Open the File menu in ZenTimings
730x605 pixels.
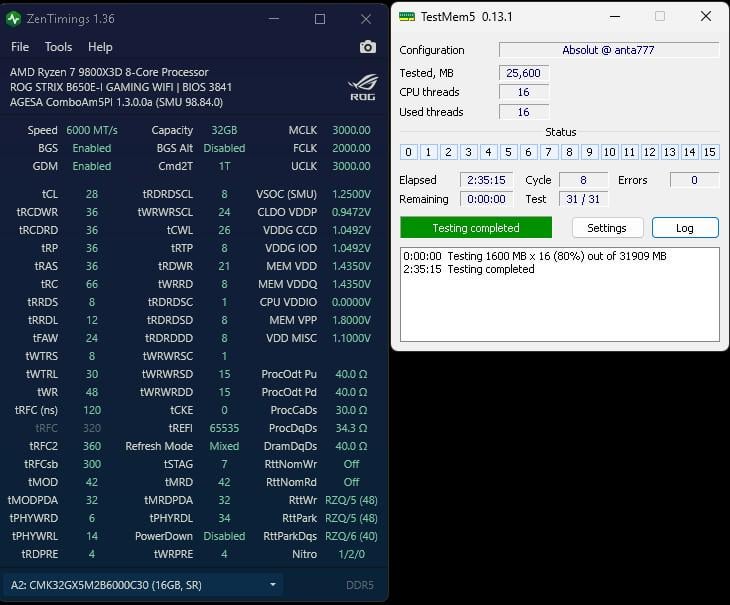pyautogui.click(x=20, y=47)
